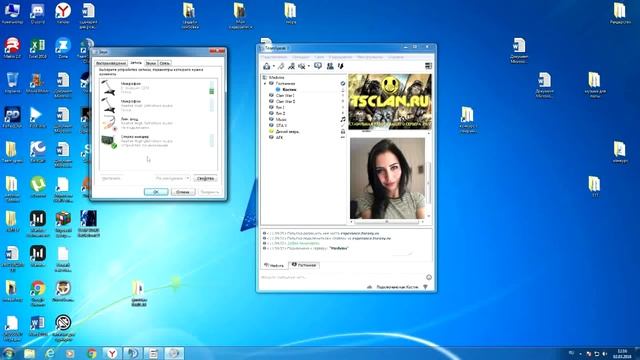Viewport: 640px width, 360px height.
Task: Click the speech bubble icon in TeamSpeak toolbar
Action: point(318,66)
